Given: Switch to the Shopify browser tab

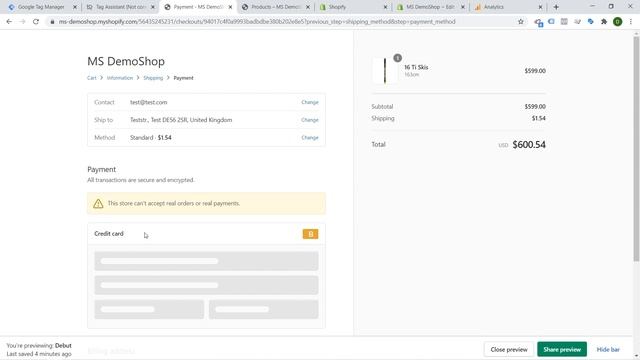Looking at the screenshot, I should click(337, 7).
